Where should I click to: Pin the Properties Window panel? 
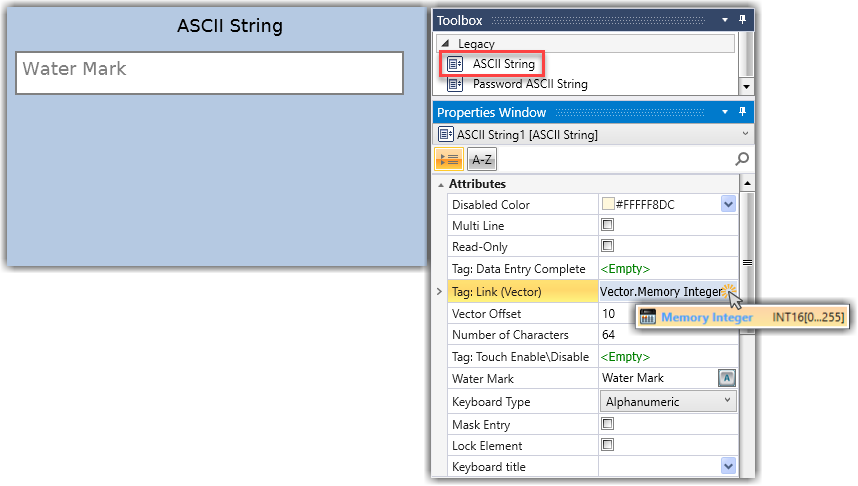pos(743,112)
